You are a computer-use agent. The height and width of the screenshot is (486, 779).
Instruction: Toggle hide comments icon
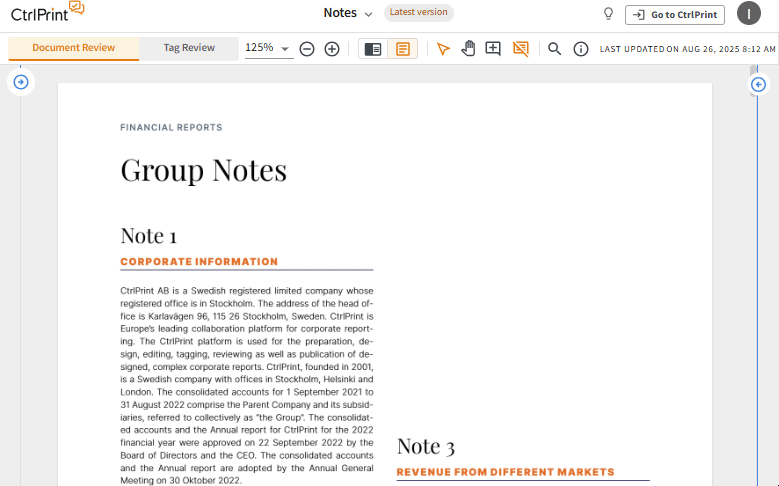(x=521, y=48)
